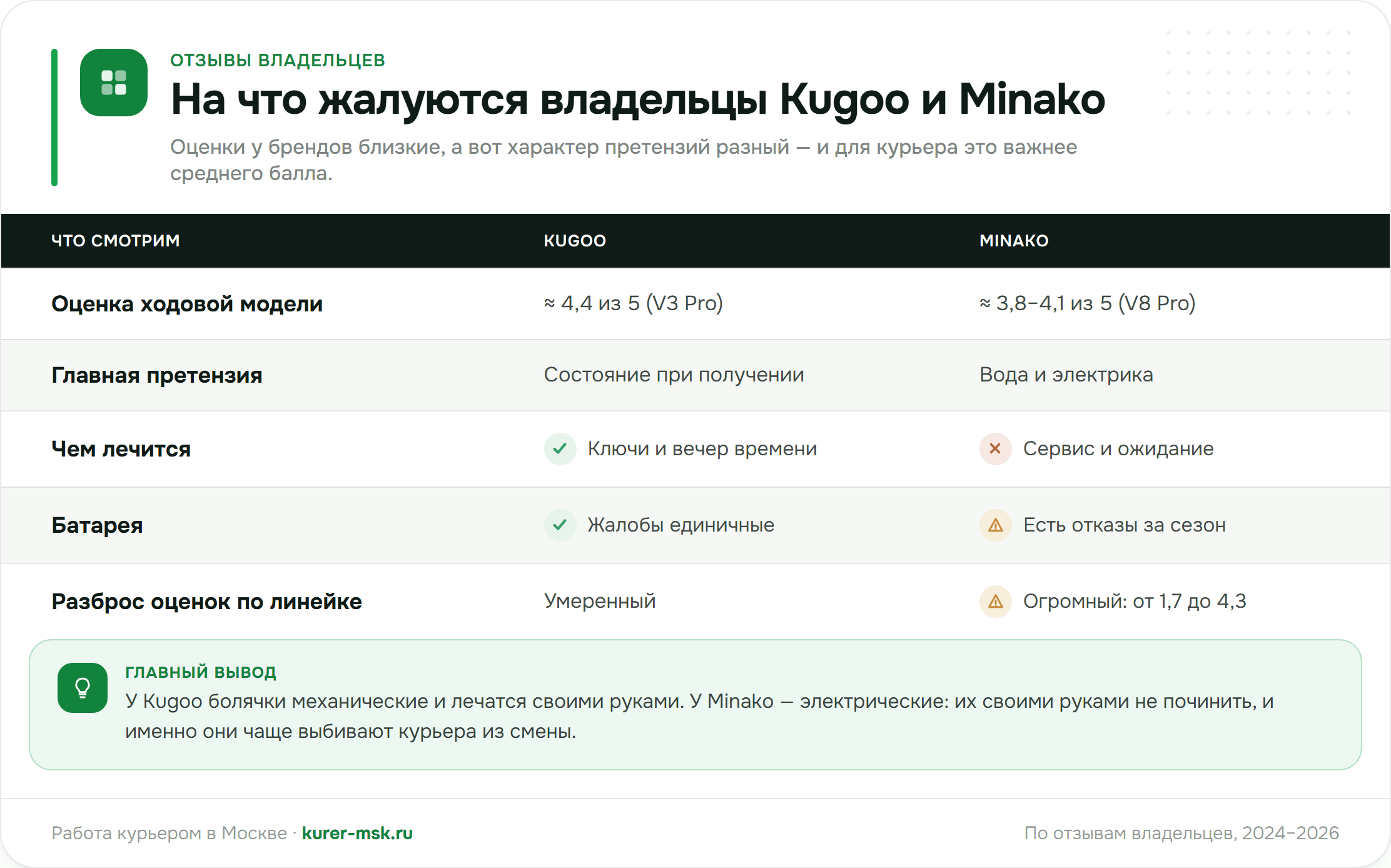This screenshot has width=1391, height=868.
Task: Click the ≈ 4,4 из 5 (V3 Pro) cell
Action: coord(633,303)
